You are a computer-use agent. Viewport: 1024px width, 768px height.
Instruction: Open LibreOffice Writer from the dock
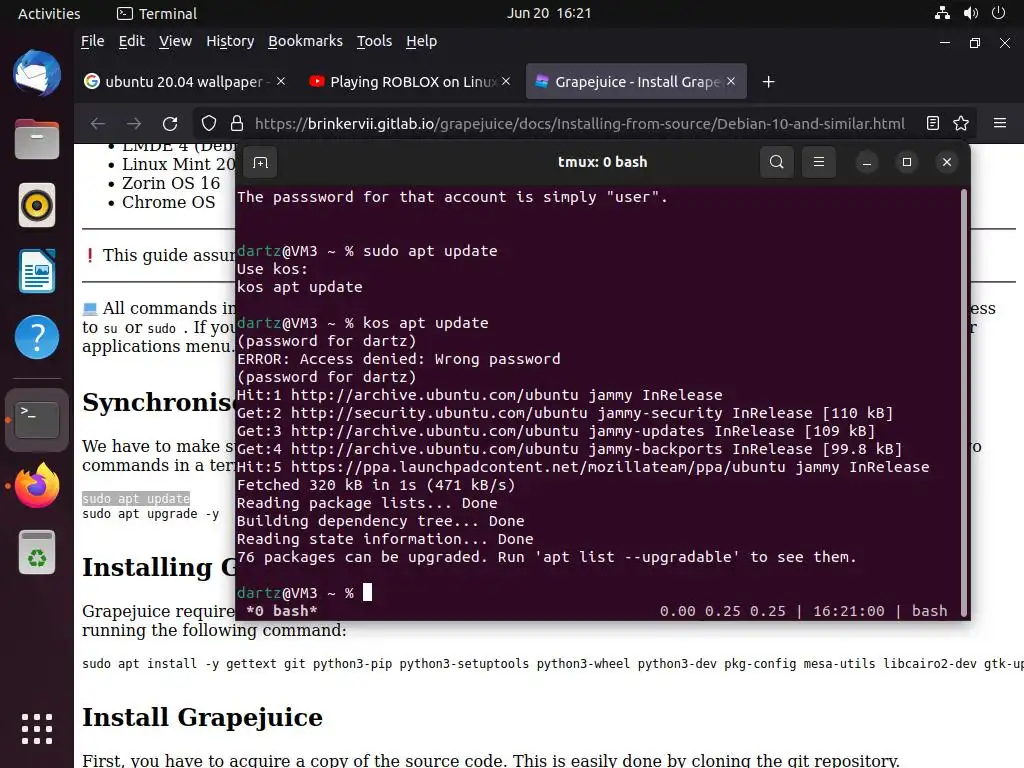click(x=37, y=271)
